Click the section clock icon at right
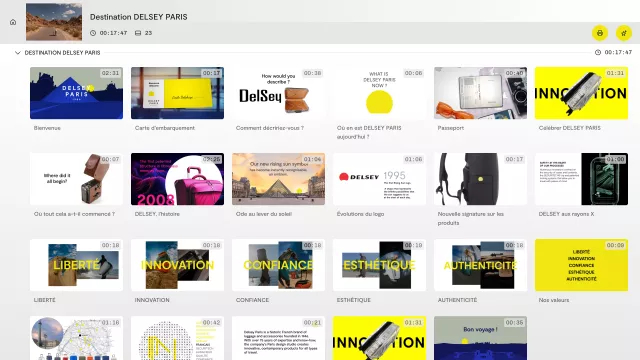The height and width of the screenshot is (360, 640). coord(598,52)
